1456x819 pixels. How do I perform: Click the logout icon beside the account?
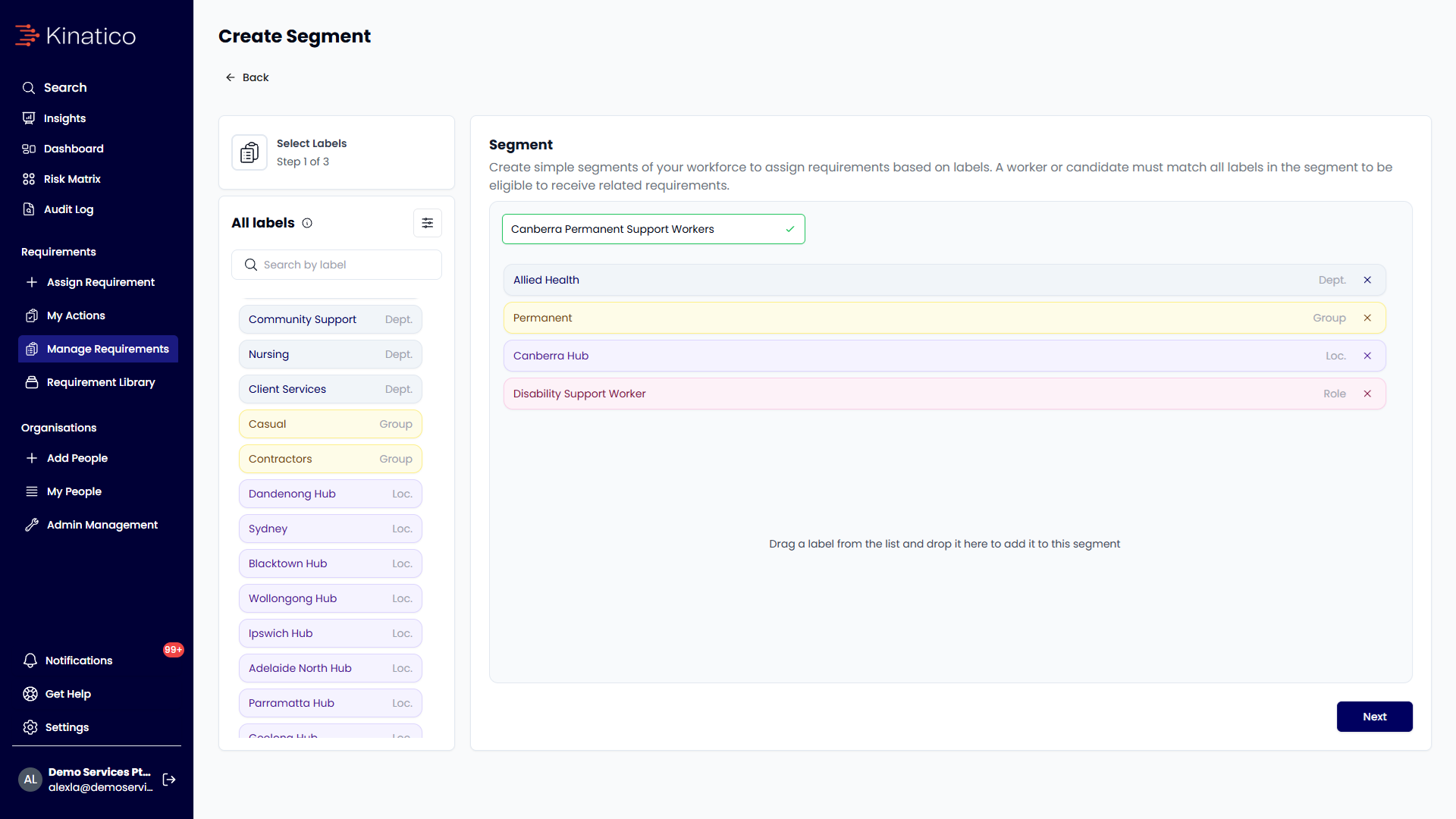tap(169, 780)
